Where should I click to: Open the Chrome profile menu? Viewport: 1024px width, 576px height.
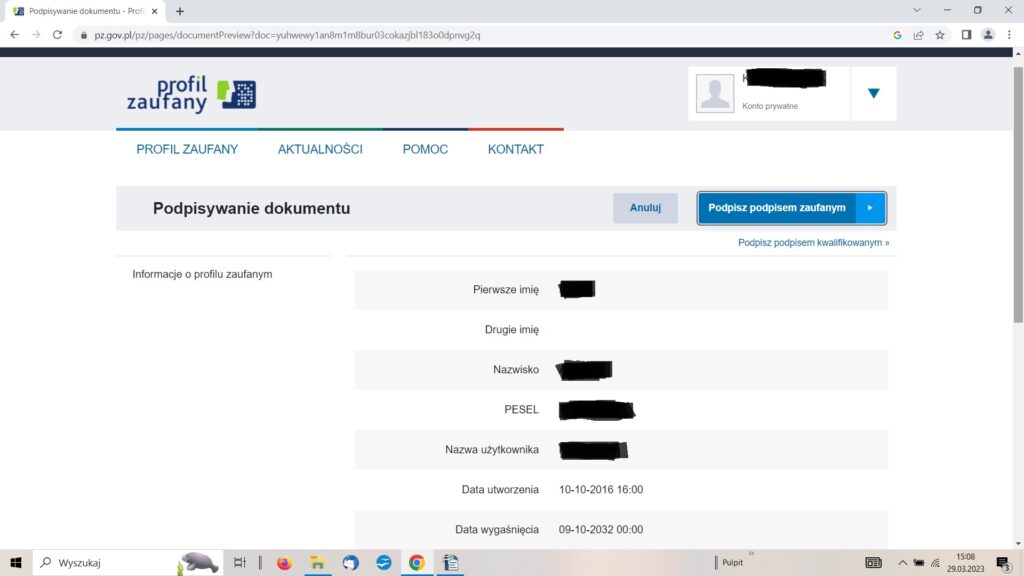(988, 35)
